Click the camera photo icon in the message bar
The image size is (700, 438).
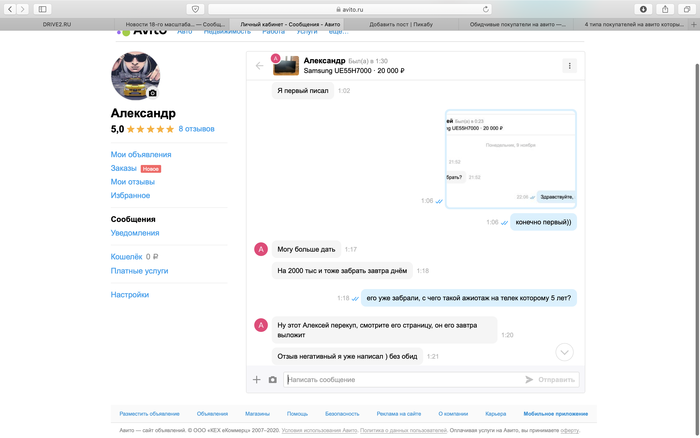[x=272, y=380]
